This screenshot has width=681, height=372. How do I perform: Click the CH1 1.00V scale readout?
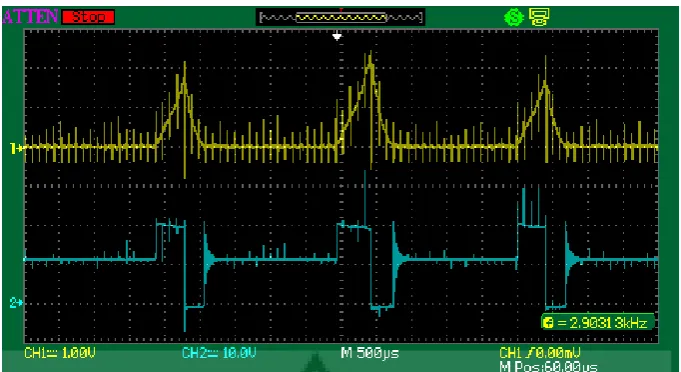tap(60, 353)
